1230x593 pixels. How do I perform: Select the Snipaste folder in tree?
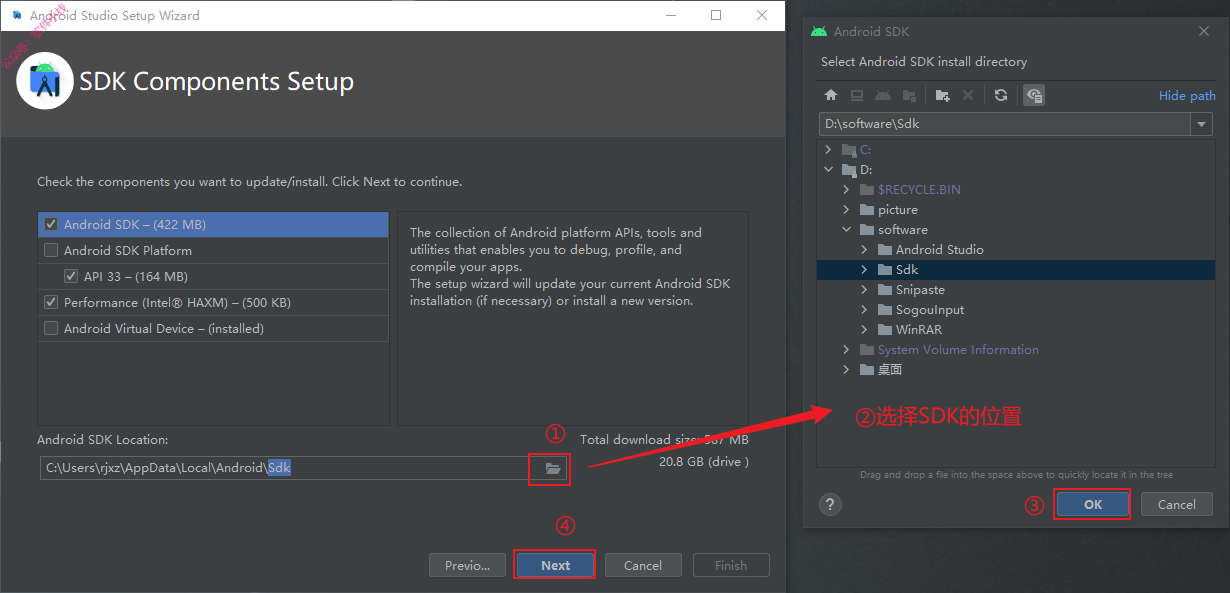click(x=1014, y=290)
